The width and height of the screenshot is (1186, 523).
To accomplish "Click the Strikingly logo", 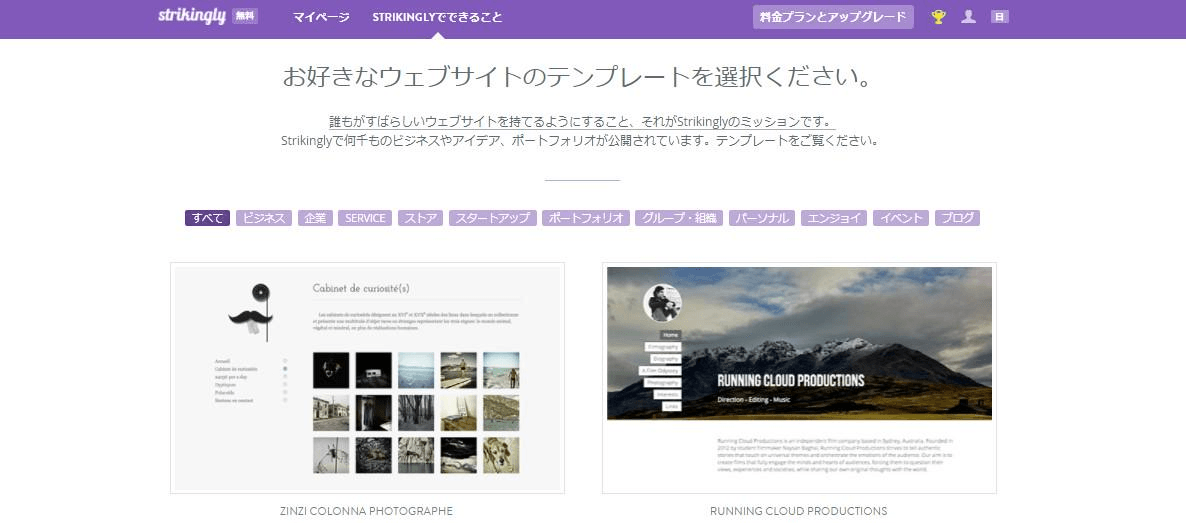I will [x=192, y=16].
